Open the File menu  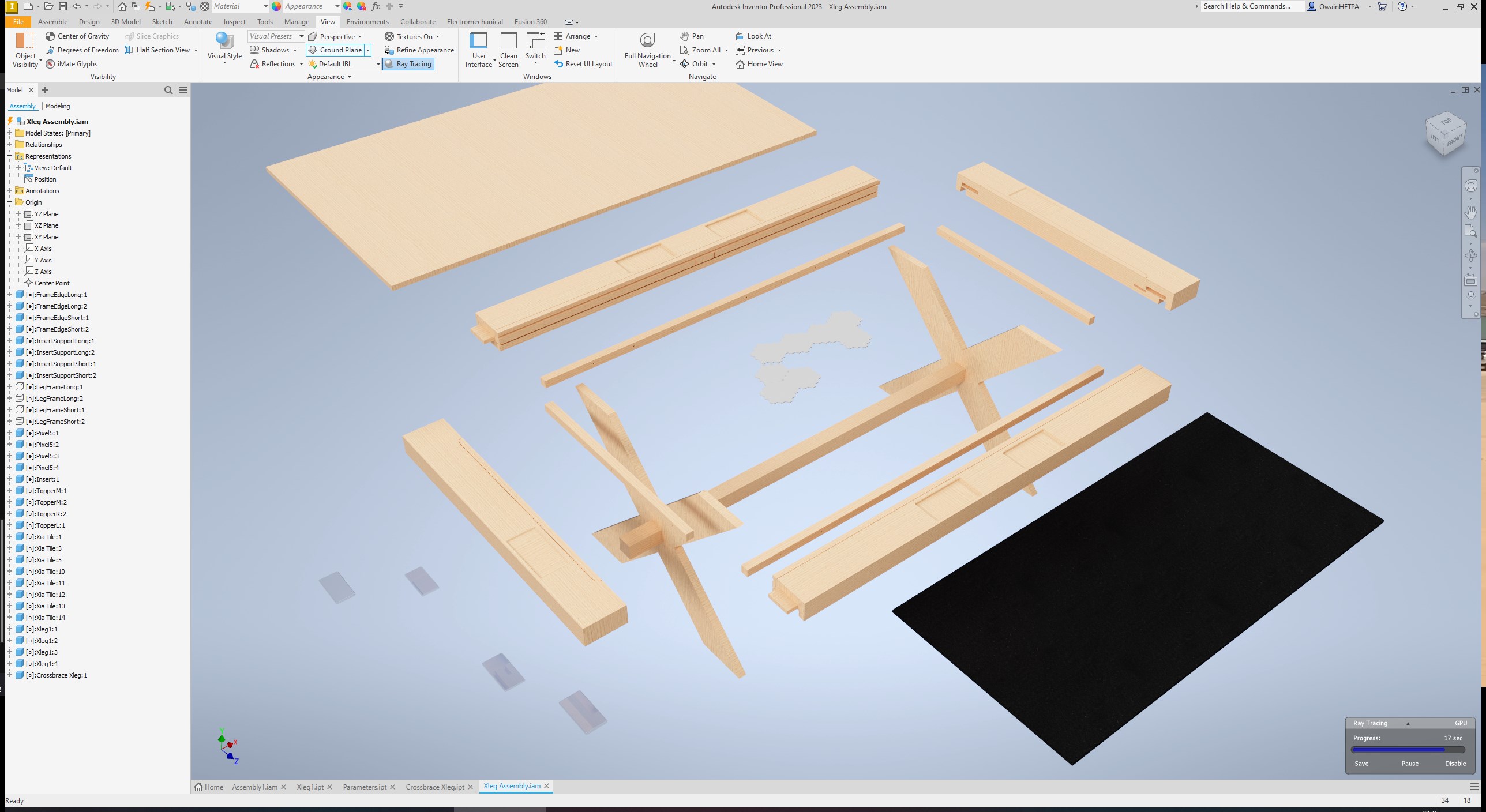pos(18,22)
